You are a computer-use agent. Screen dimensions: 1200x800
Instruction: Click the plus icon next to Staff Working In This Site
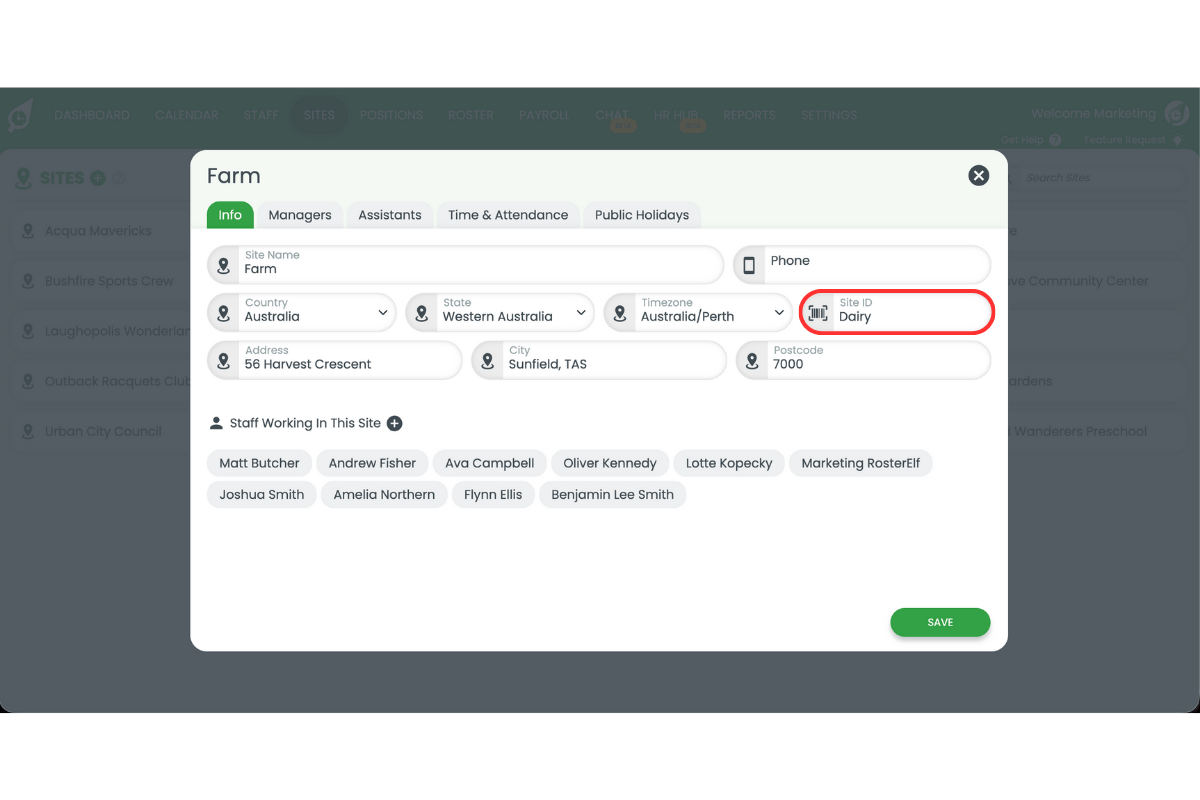394,423
